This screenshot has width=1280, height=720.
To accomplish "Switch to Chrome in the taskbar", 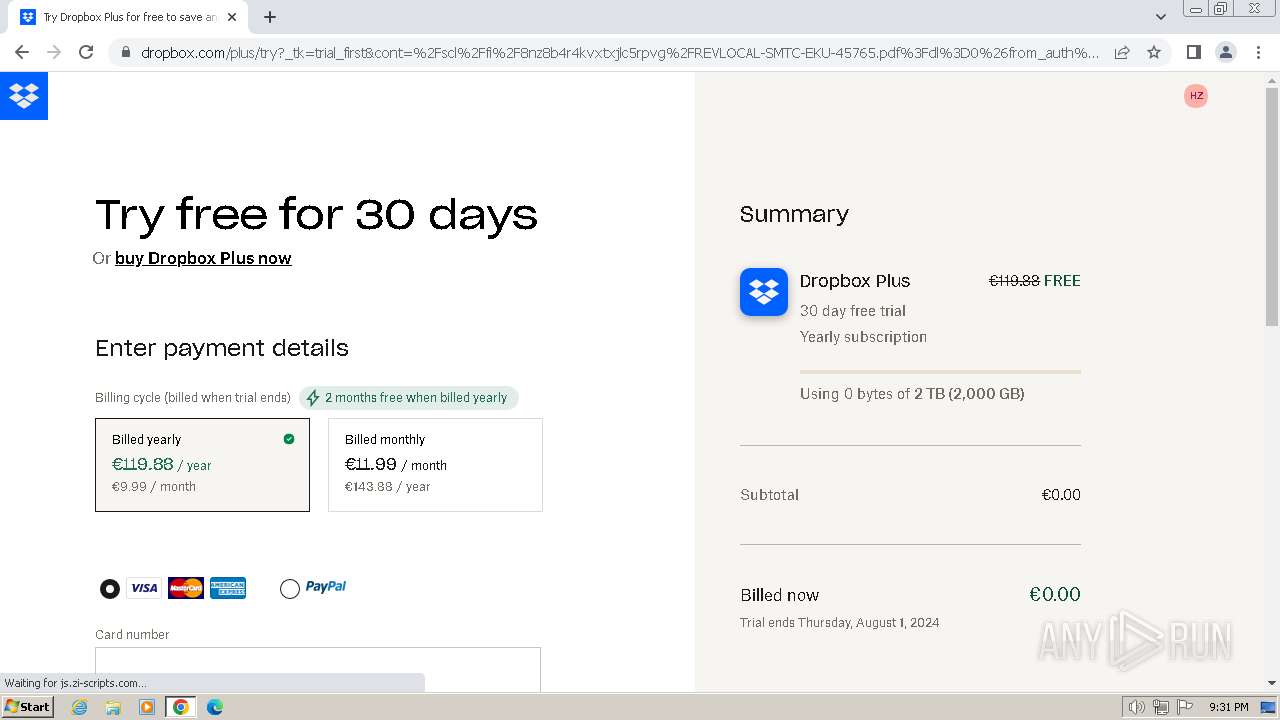I will (x=181, y=707).
